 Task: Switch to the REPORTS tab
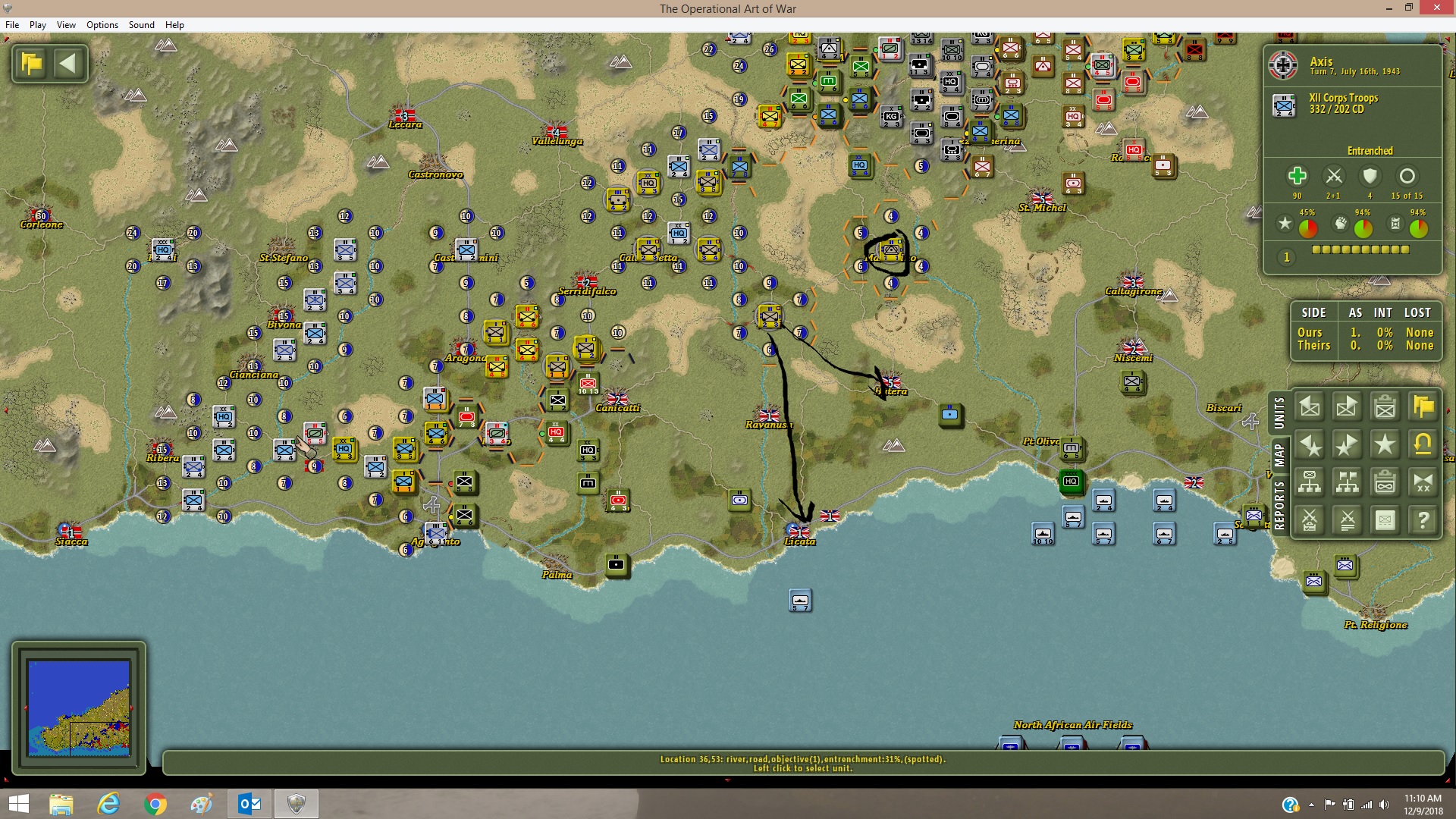(x=1279, y=505)
